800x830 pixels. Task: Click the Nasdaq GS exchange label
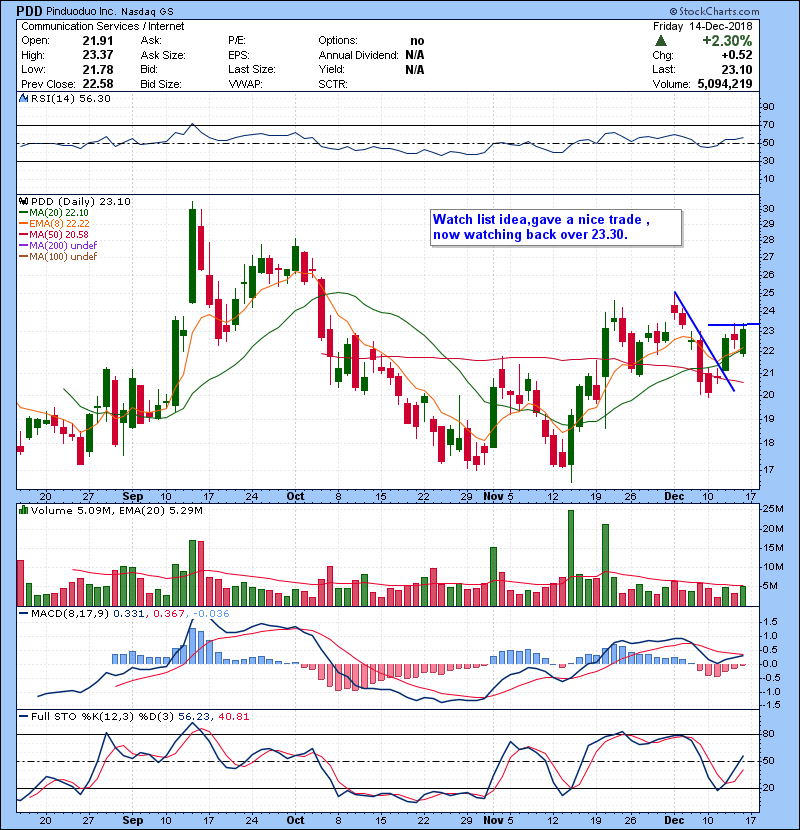147,12
